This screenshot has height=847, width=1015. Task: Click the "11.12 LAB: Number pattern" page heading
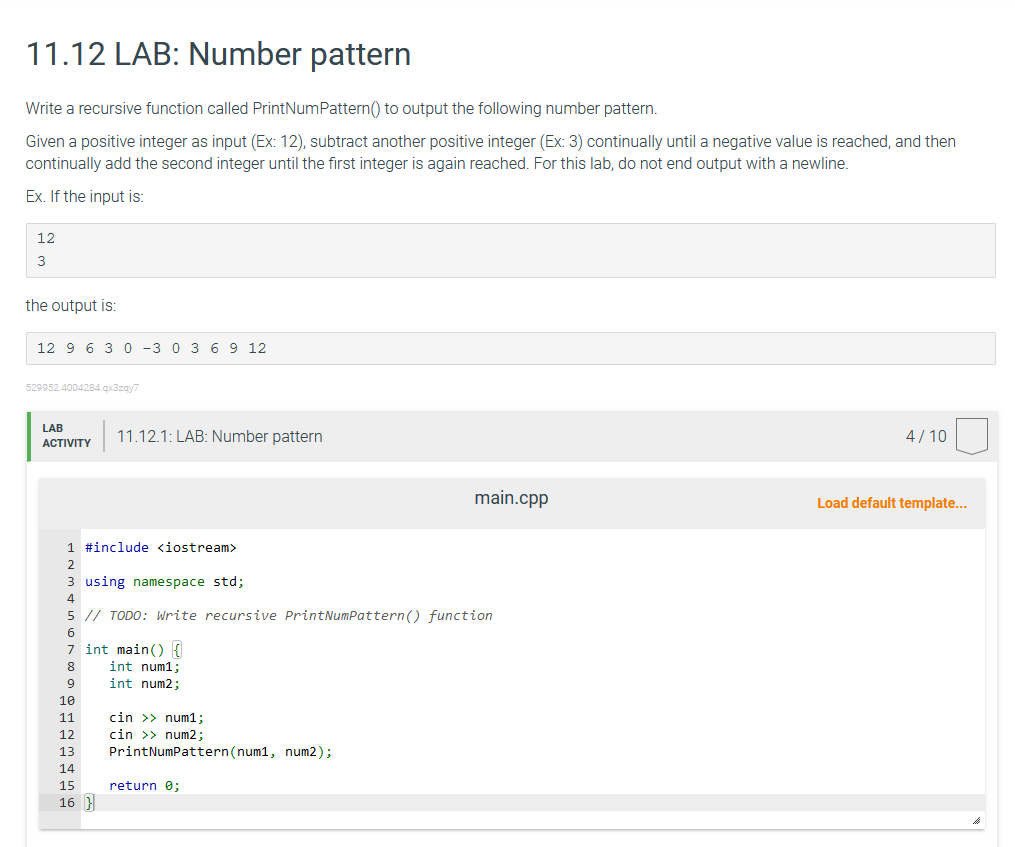pos(217,54)
